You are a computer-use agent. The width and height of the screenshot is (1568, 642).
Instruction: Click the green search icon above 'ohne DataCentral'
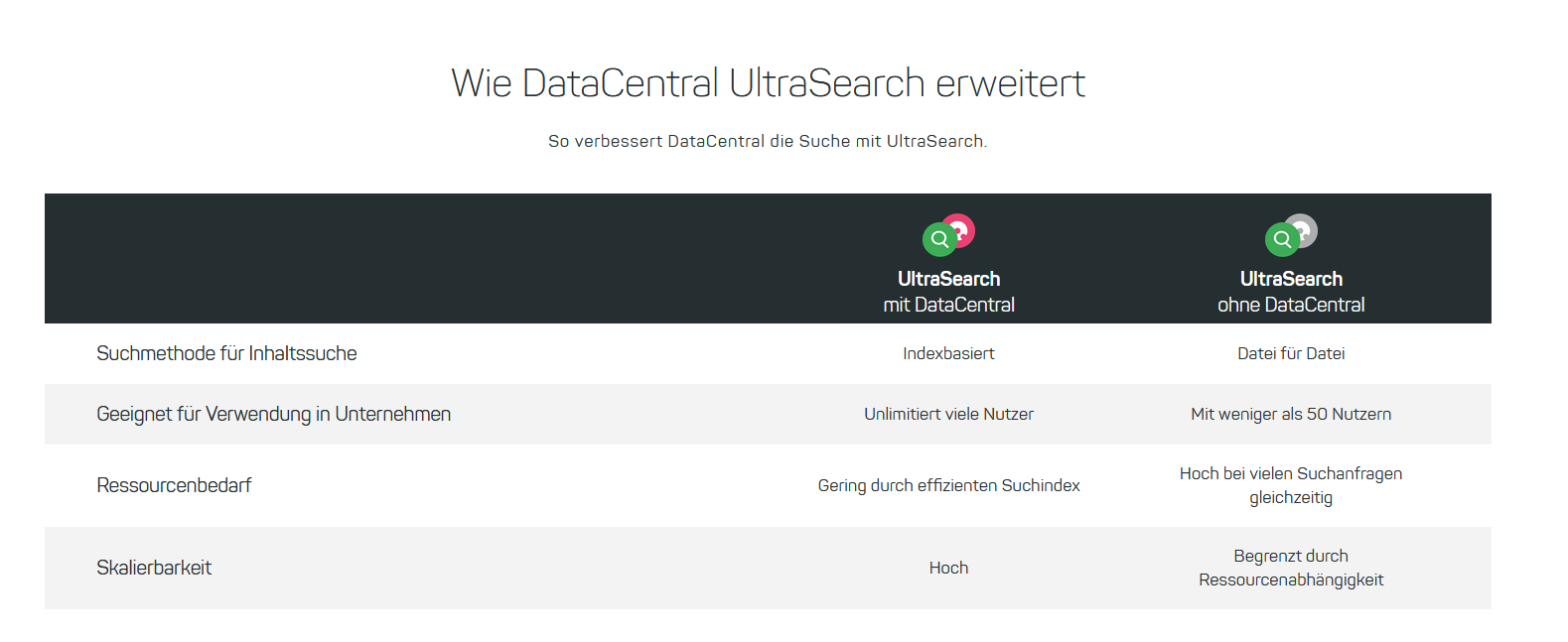(x=1282, y=239)
